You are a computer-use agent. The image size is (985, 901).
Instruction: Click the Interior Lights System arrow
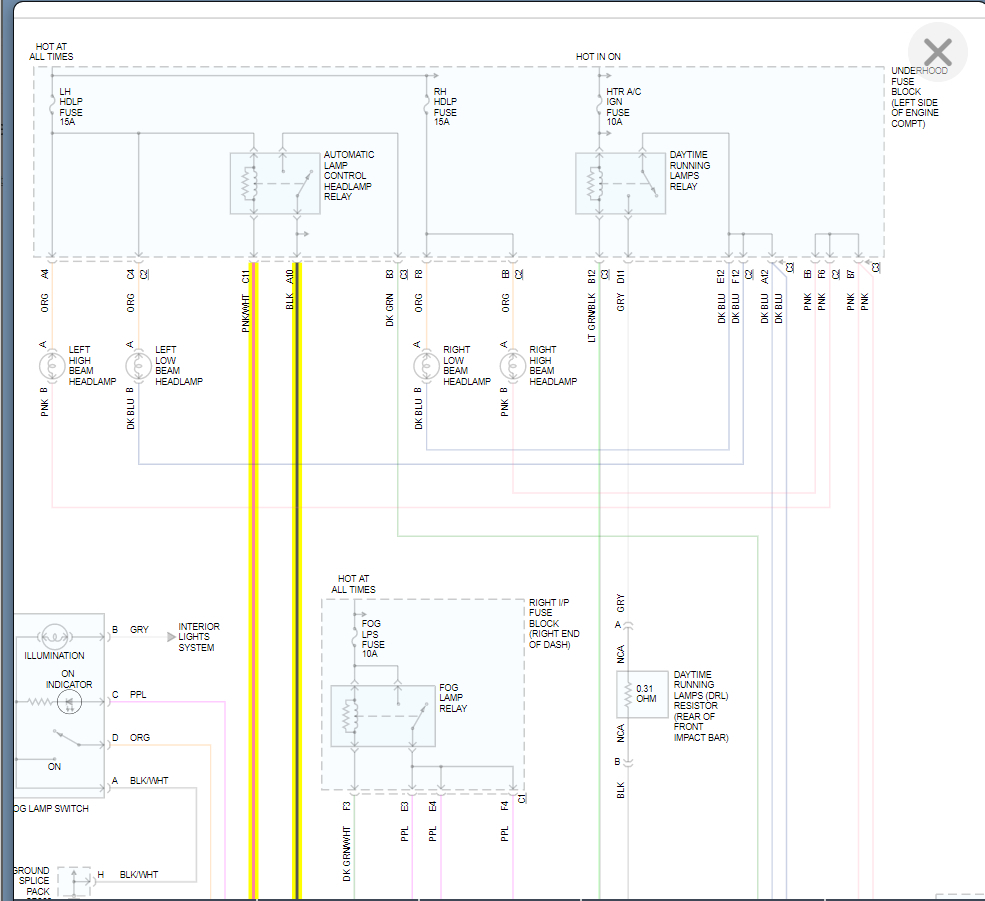(171, 636)
